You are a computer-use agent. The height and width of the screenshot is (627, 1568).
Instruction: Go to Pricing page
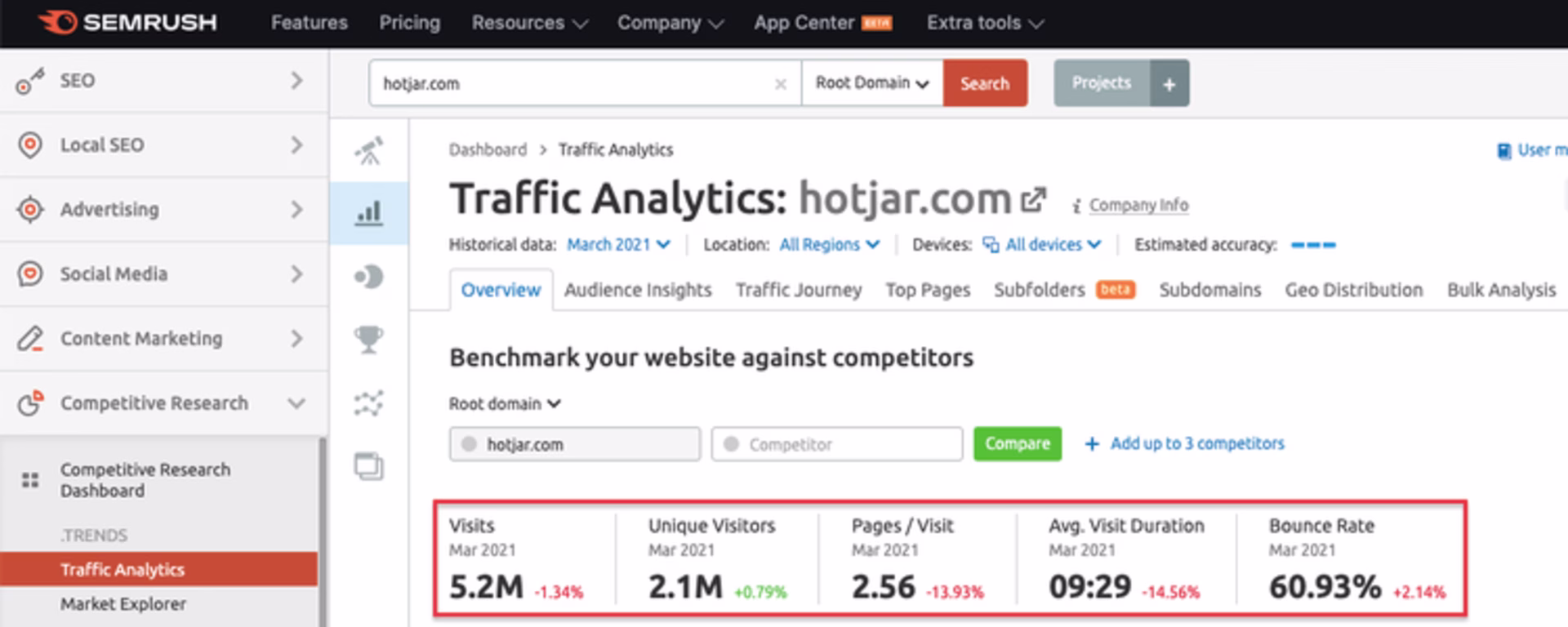(409, 23)
